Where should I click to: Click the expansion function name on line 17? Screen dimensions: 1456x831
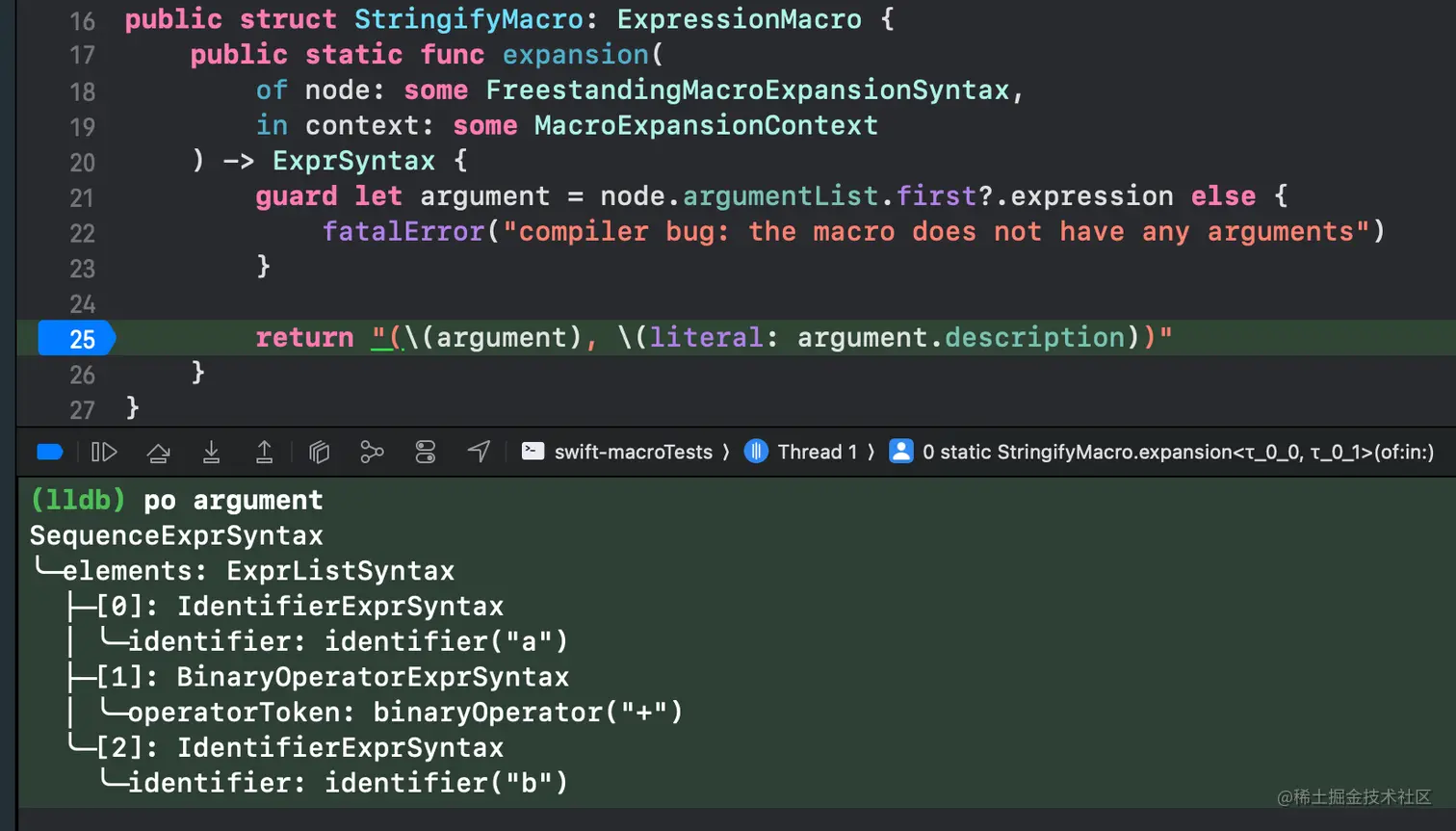576,55
